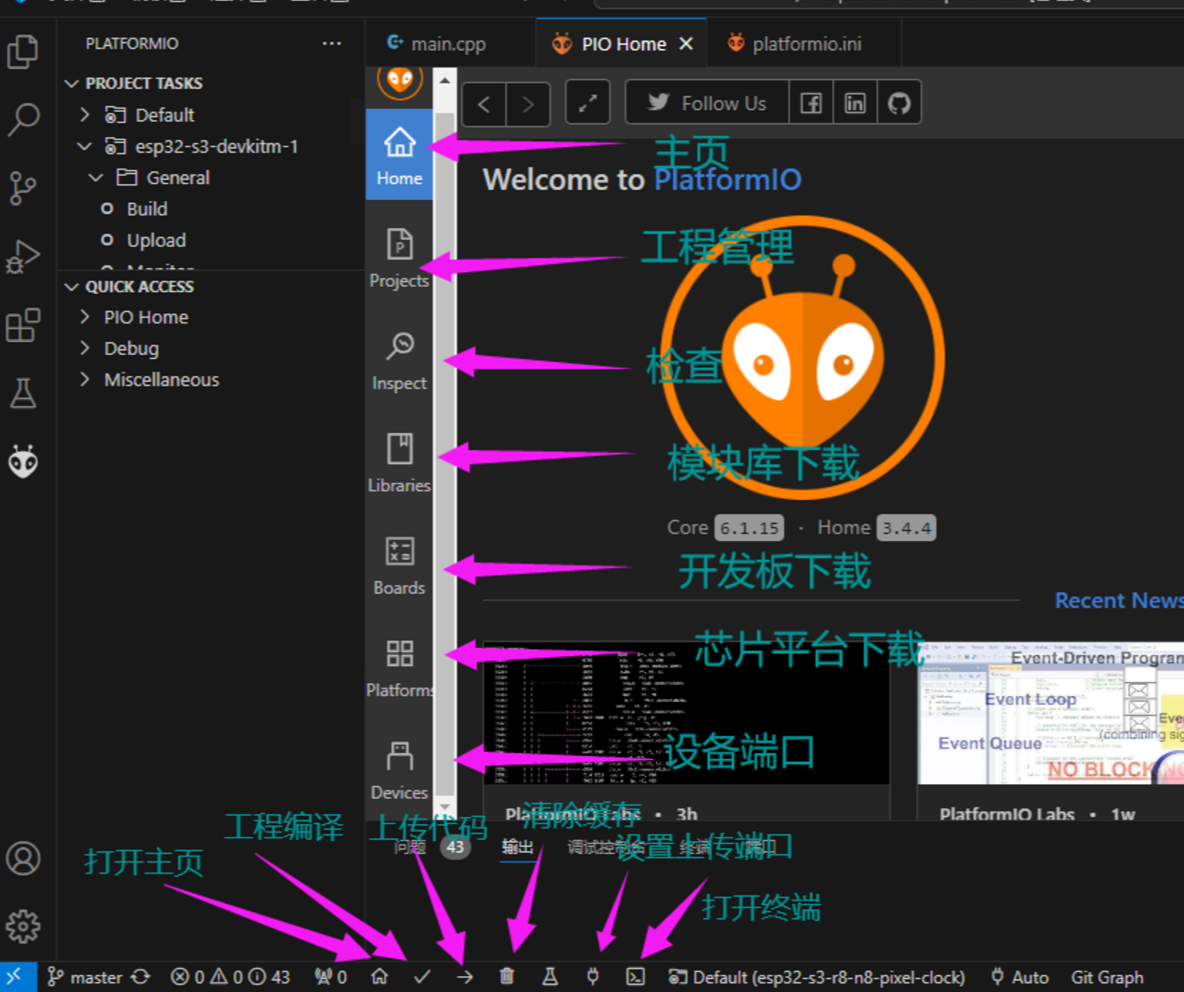The width and height of the screenshot is (1184, 992).
Task: Run the Upload project task
Action: (x=156, y=240)
